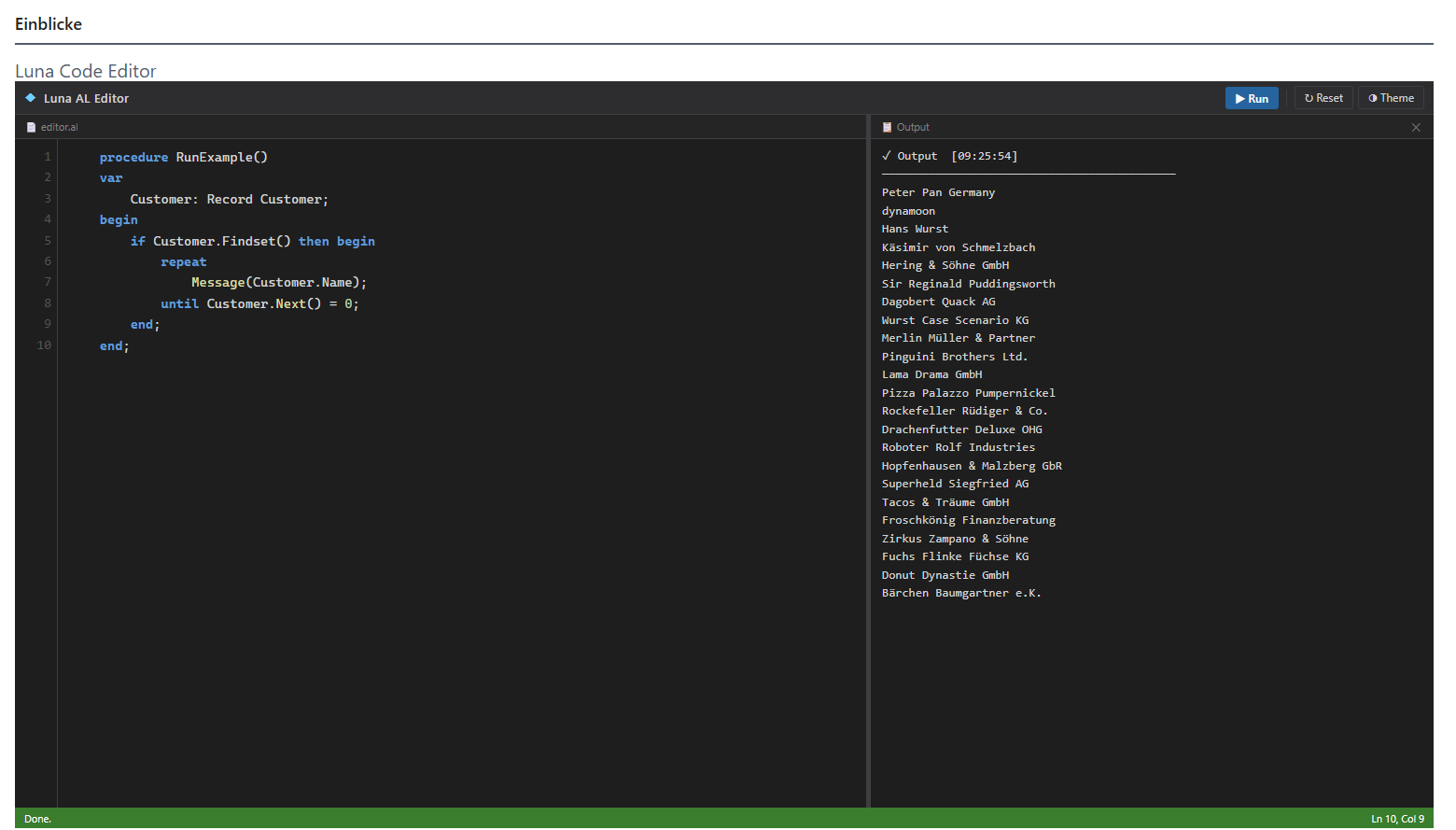Toggle visibility of the Output results pane
1456x830 pixels.
1416,127
